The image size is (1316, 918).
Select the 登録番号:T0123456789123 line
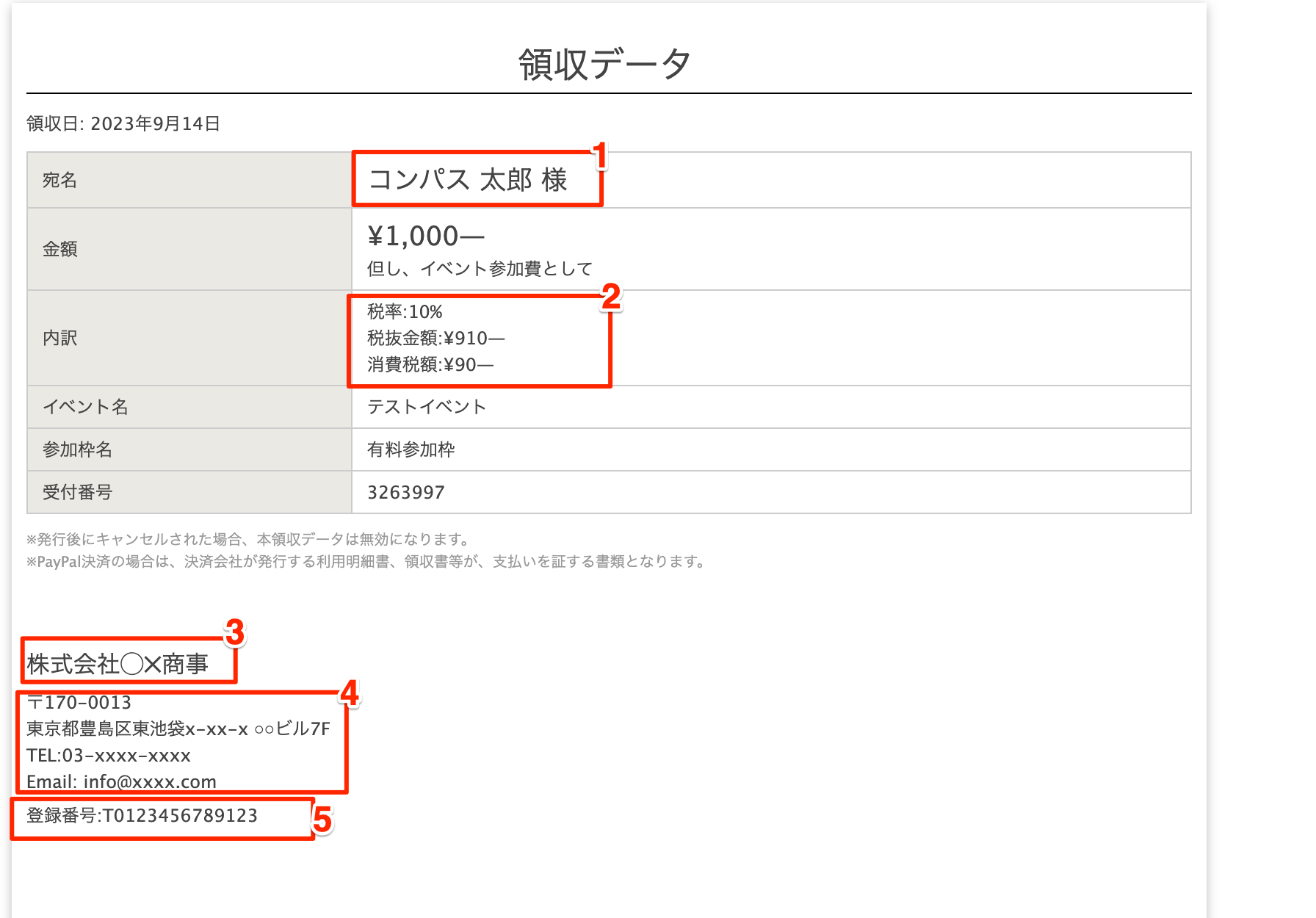[x=142, y=815]
